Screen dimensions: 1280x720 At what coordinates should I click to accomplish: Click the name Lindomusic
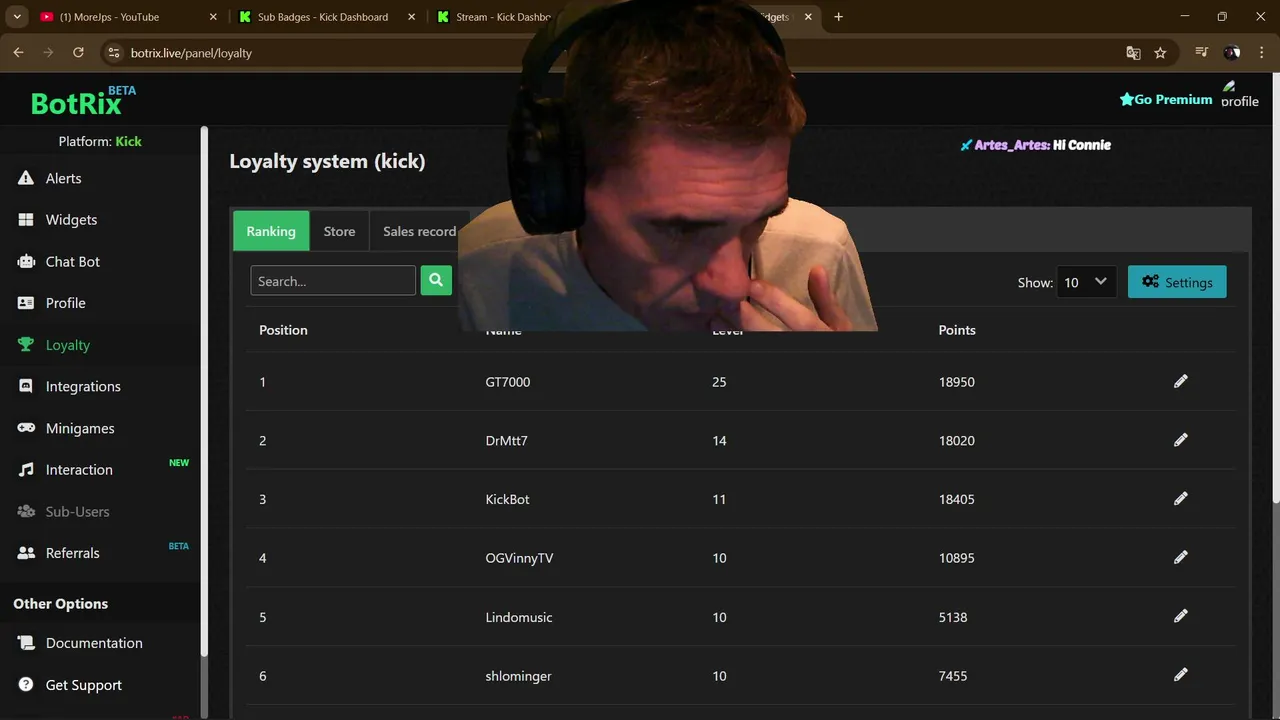(519, 617)
